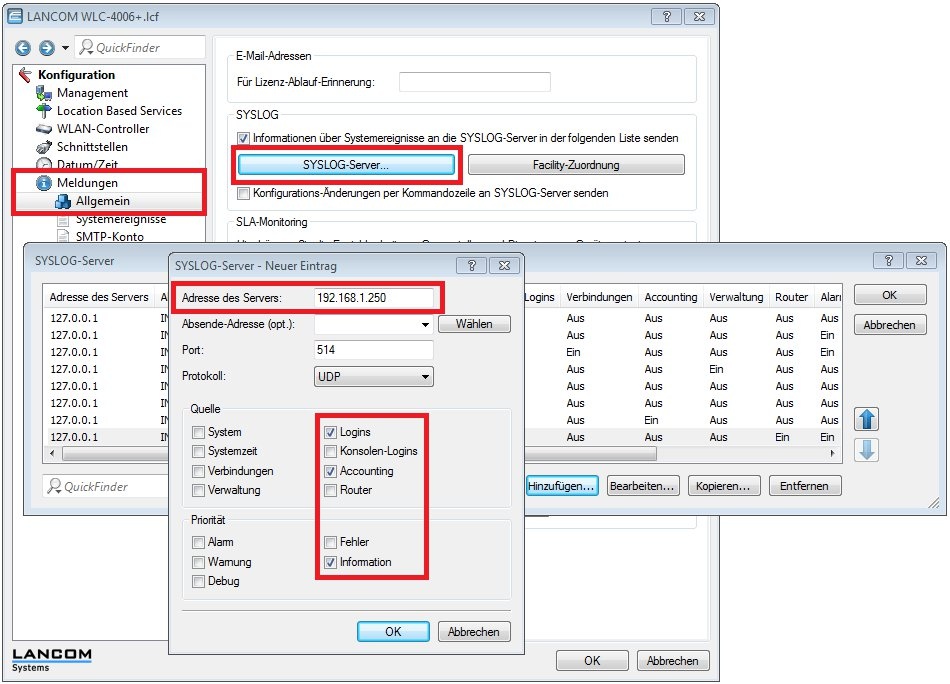Move entry up with blue arrow
The width and height of the screenshot is (950, 684).
(x=867, y=418)
